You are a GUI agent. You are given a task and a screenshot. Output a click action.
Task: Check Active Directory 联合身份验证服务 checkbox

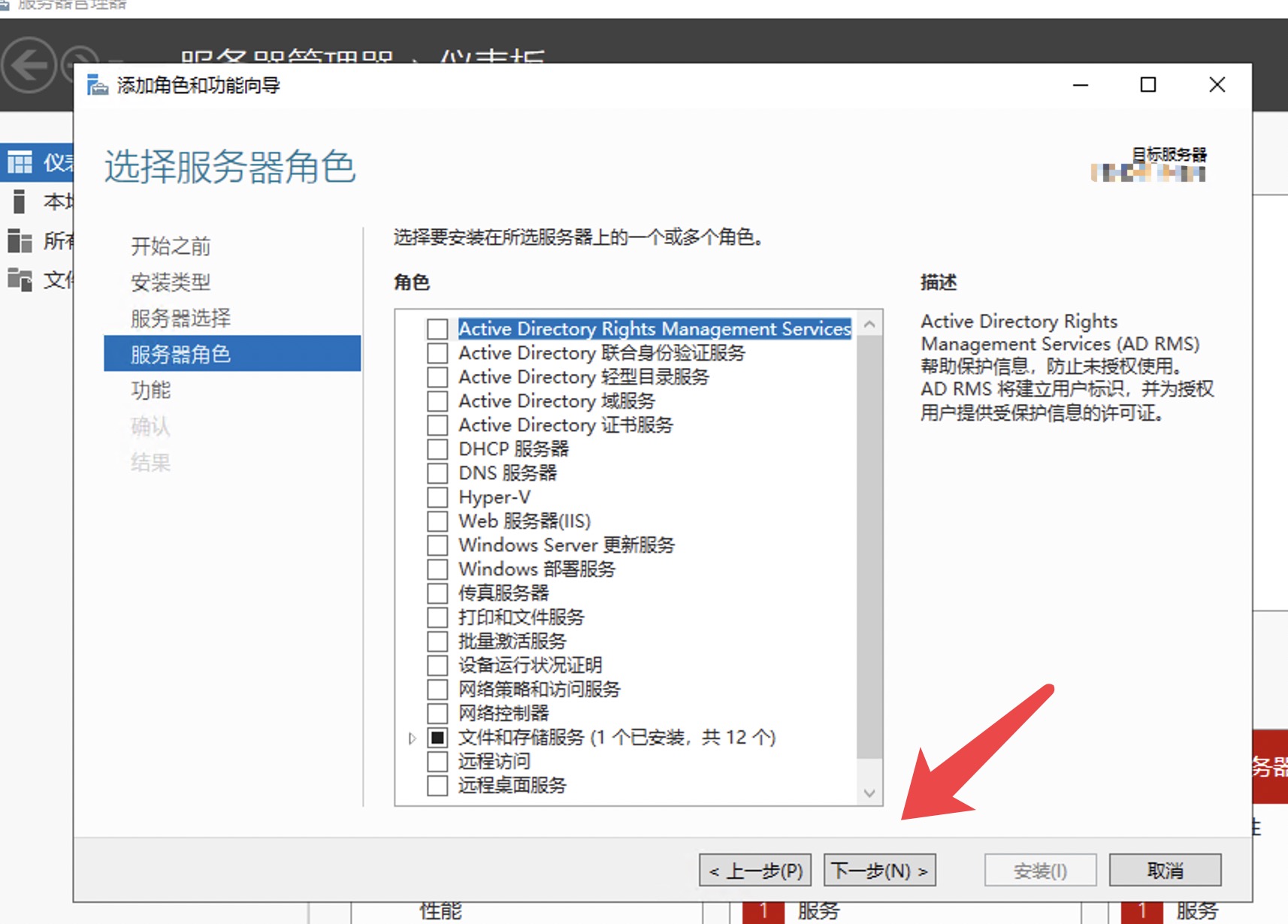coord(437,353)
